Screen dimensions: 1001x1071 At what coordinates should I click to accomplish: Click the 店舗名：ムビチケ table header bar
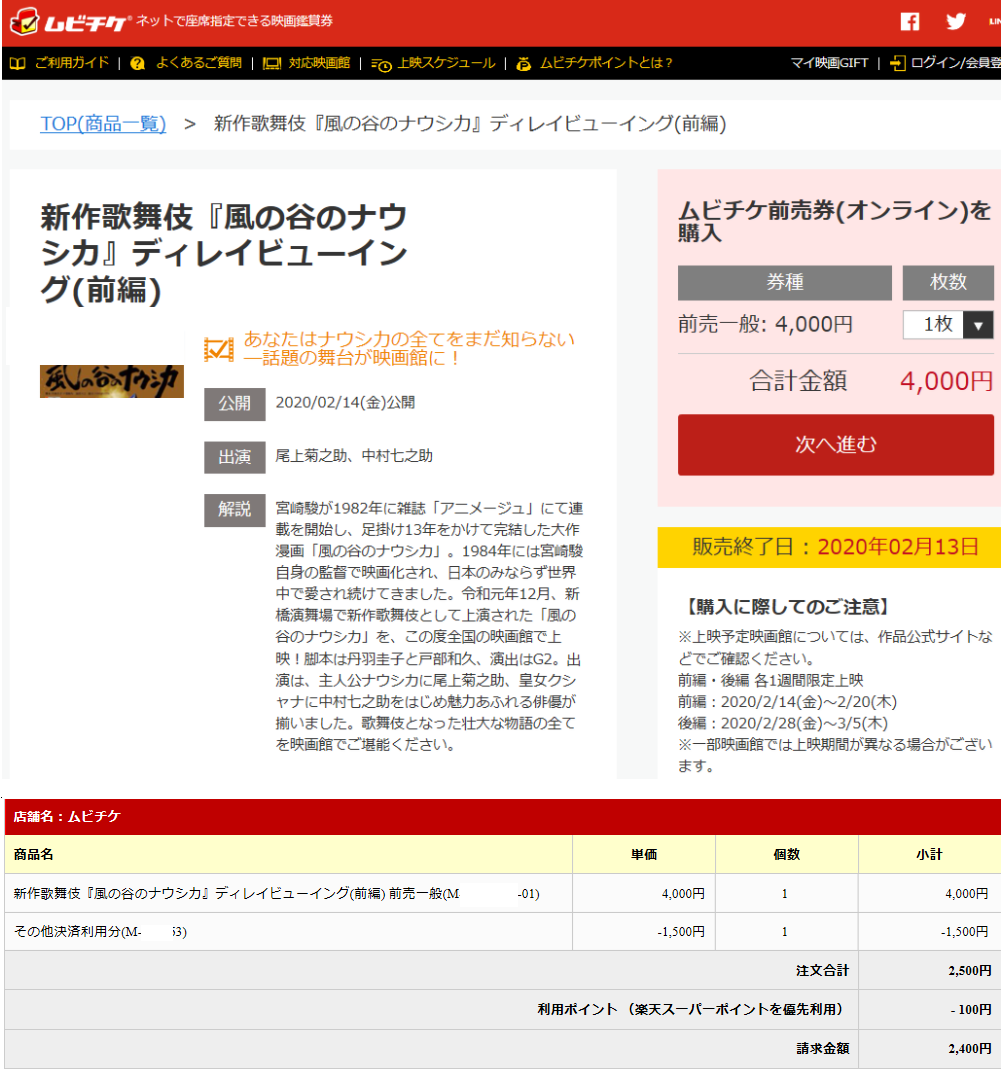point(503,816)
